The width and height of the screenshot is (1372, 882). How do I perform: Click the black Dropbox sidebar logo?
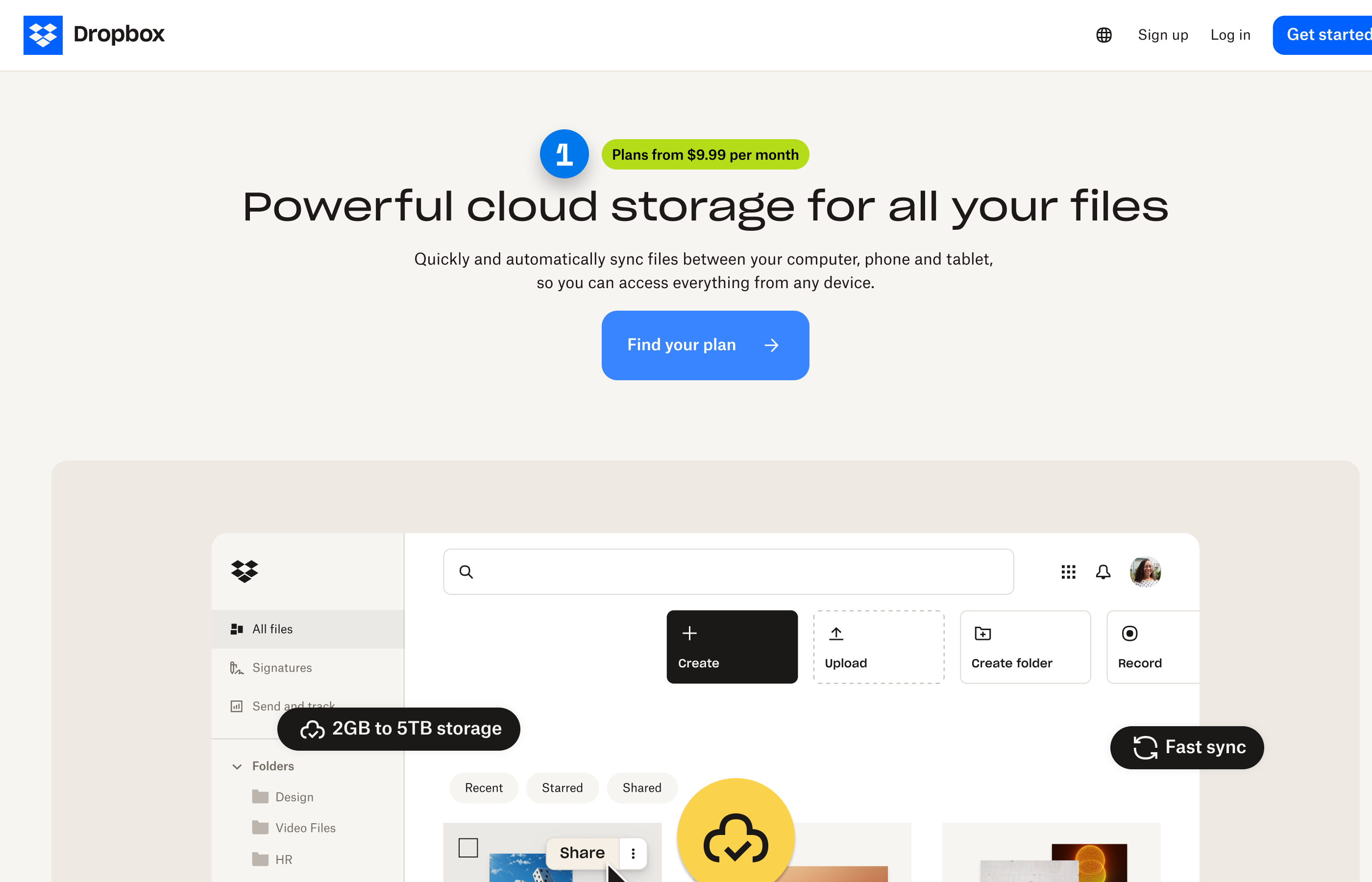pos(245,571)
